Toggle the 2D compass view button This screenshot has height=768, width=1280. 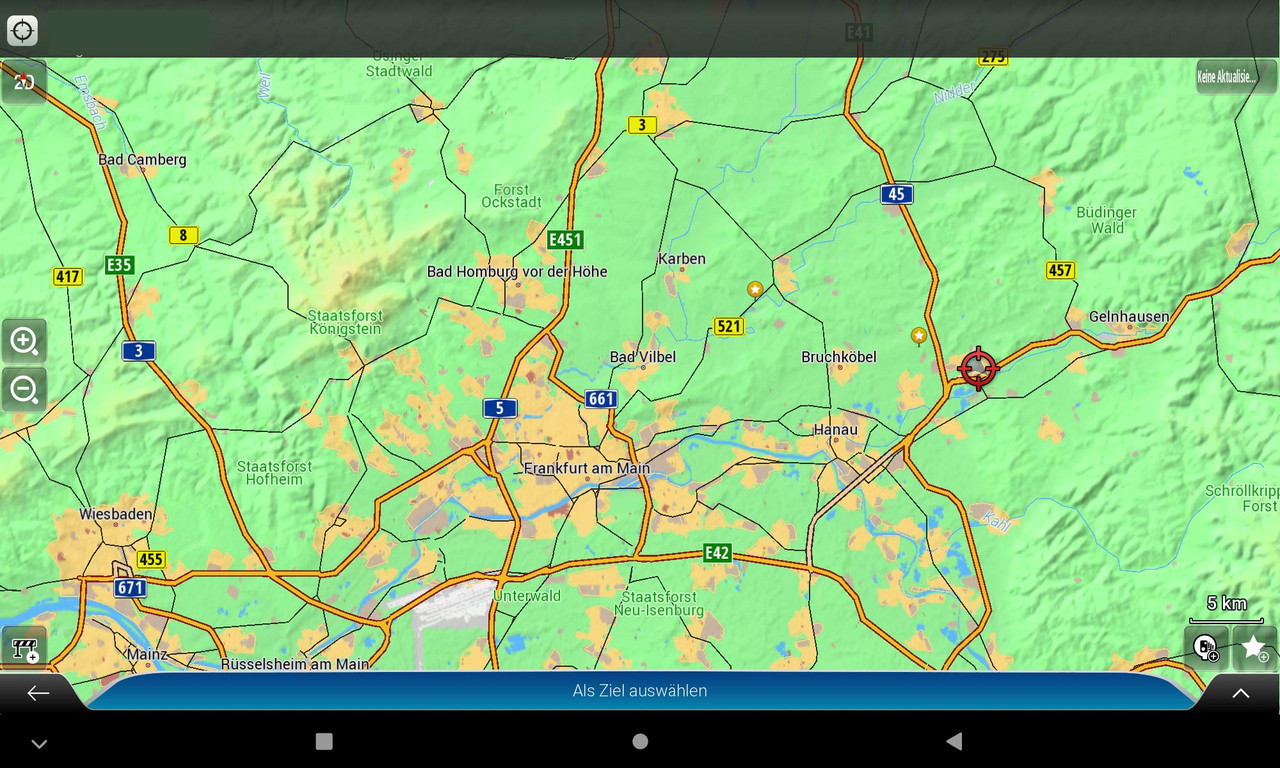click(23, 83)
